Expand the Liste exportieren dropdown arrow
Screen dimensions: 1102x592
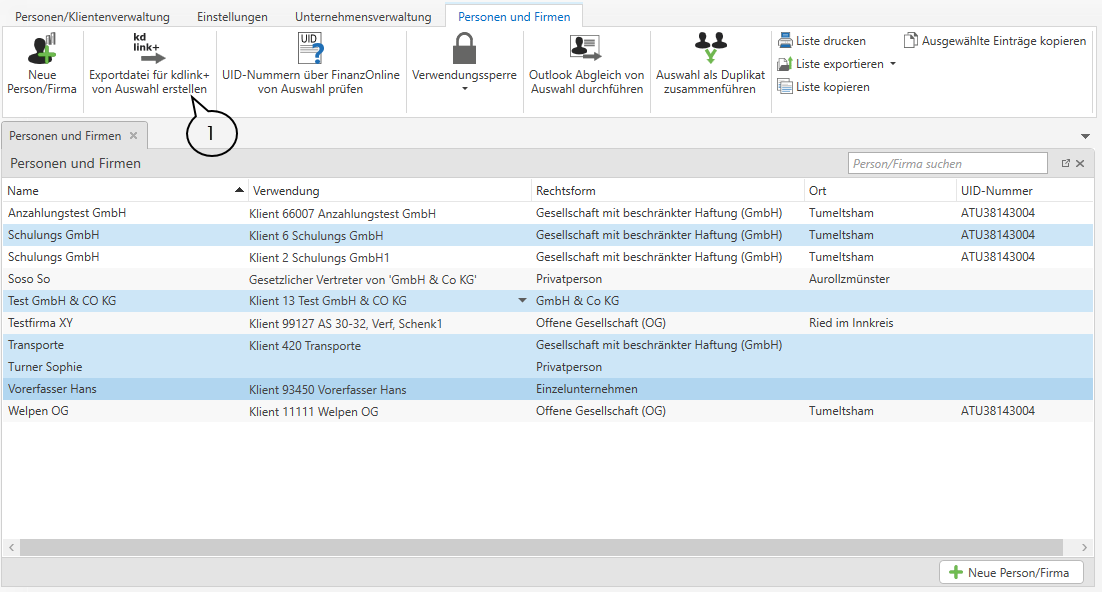[x=893, y=64]
